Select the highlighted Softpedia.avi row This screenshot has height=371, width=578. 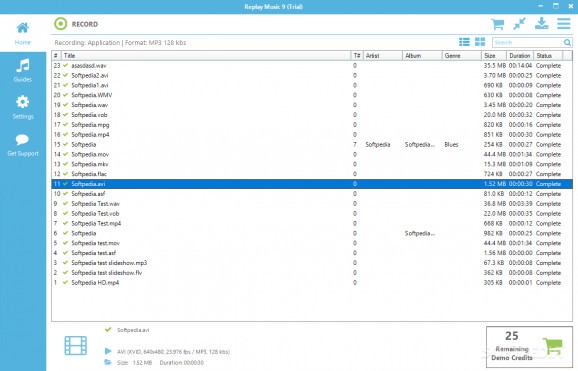point(312,184)
